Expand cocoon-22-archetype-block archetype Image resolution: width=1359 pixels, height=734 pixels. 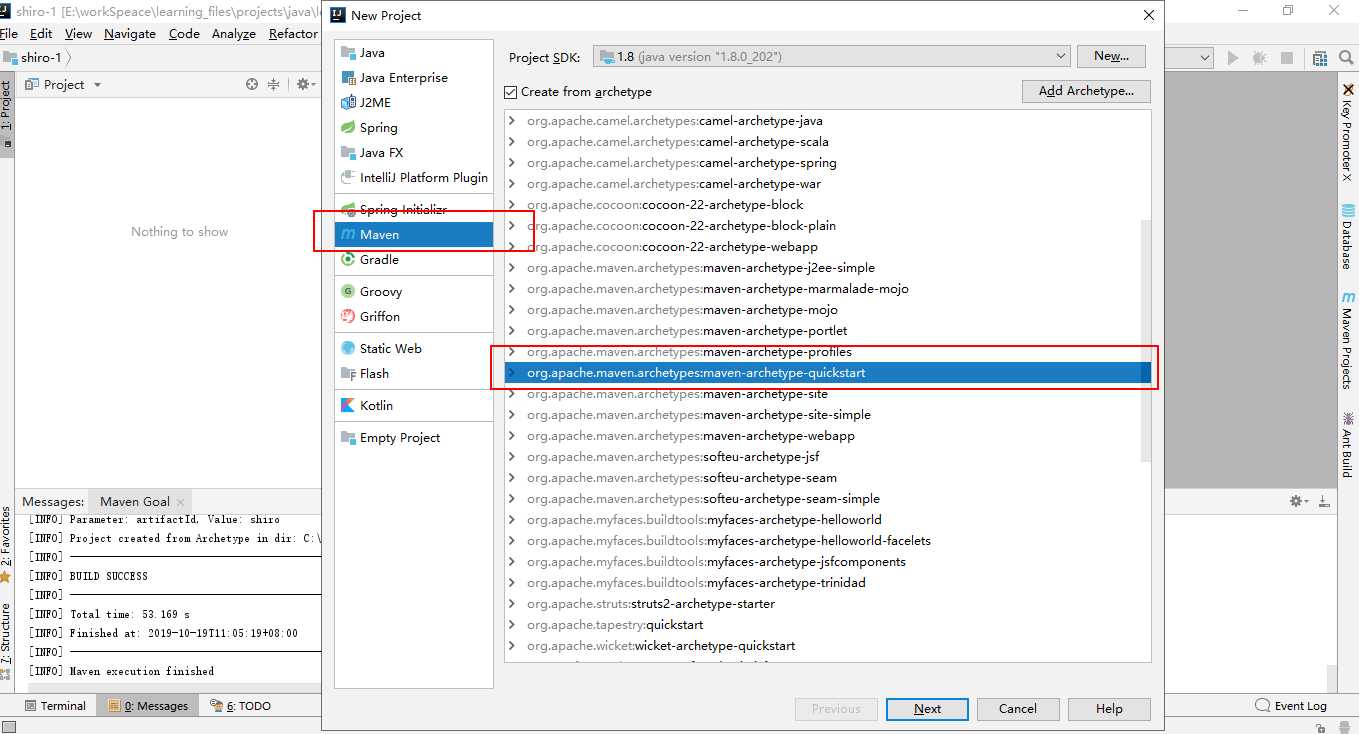click(512, 205)
